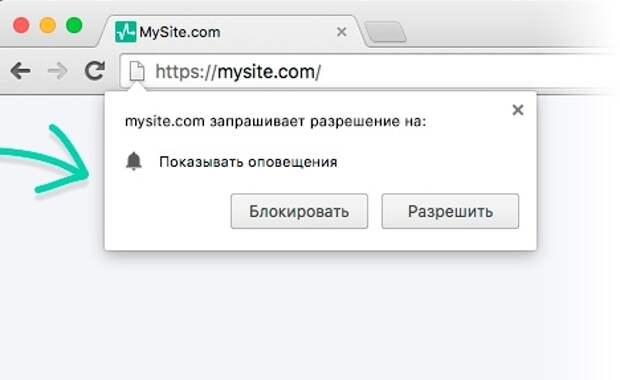Click the Показывать оповещения label
620x380 pixels.
tap(248, 162)
